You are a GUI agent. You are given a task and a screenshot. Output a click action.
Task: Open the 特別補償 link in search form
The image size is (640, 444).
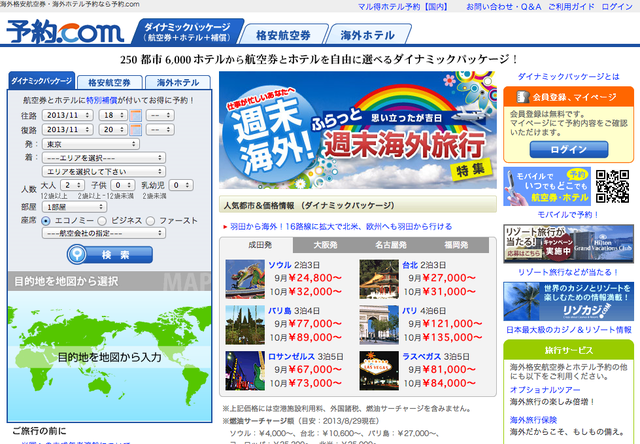(102, 100)
